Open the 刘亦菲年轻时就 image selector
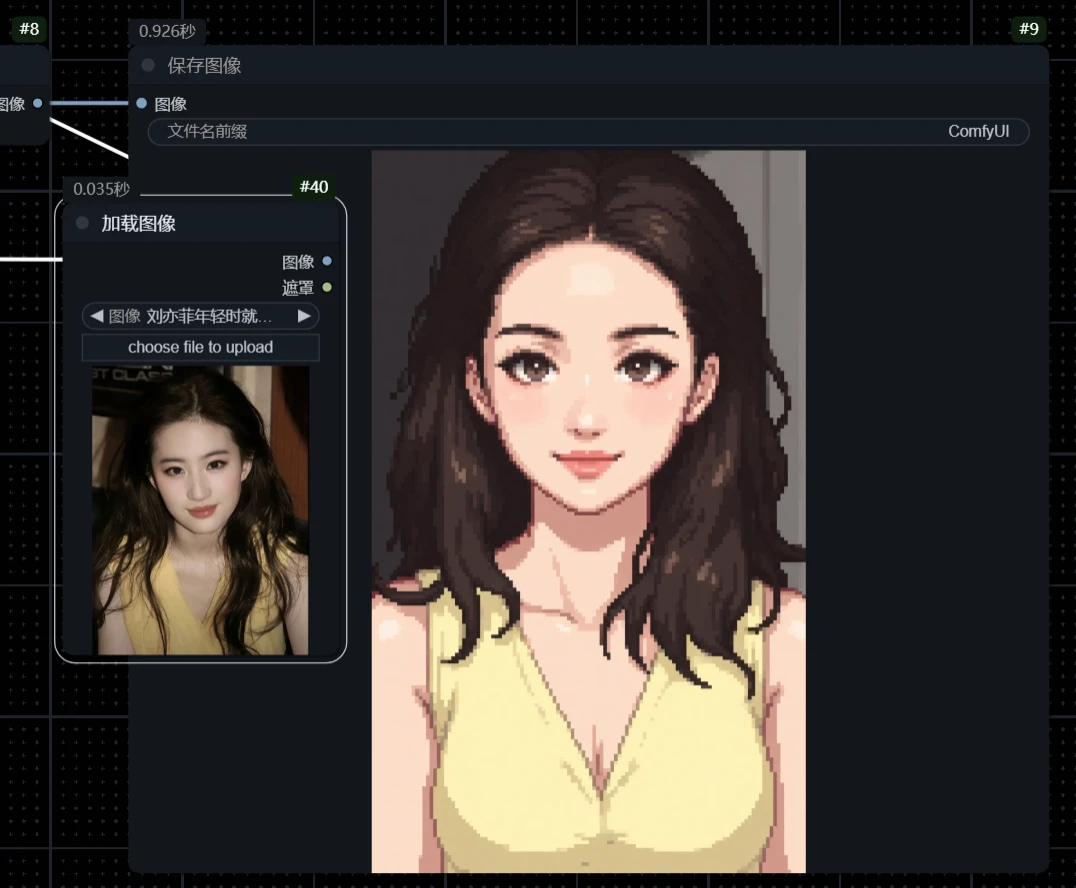Screen dimensions: 1076x888 pos(200,315)
